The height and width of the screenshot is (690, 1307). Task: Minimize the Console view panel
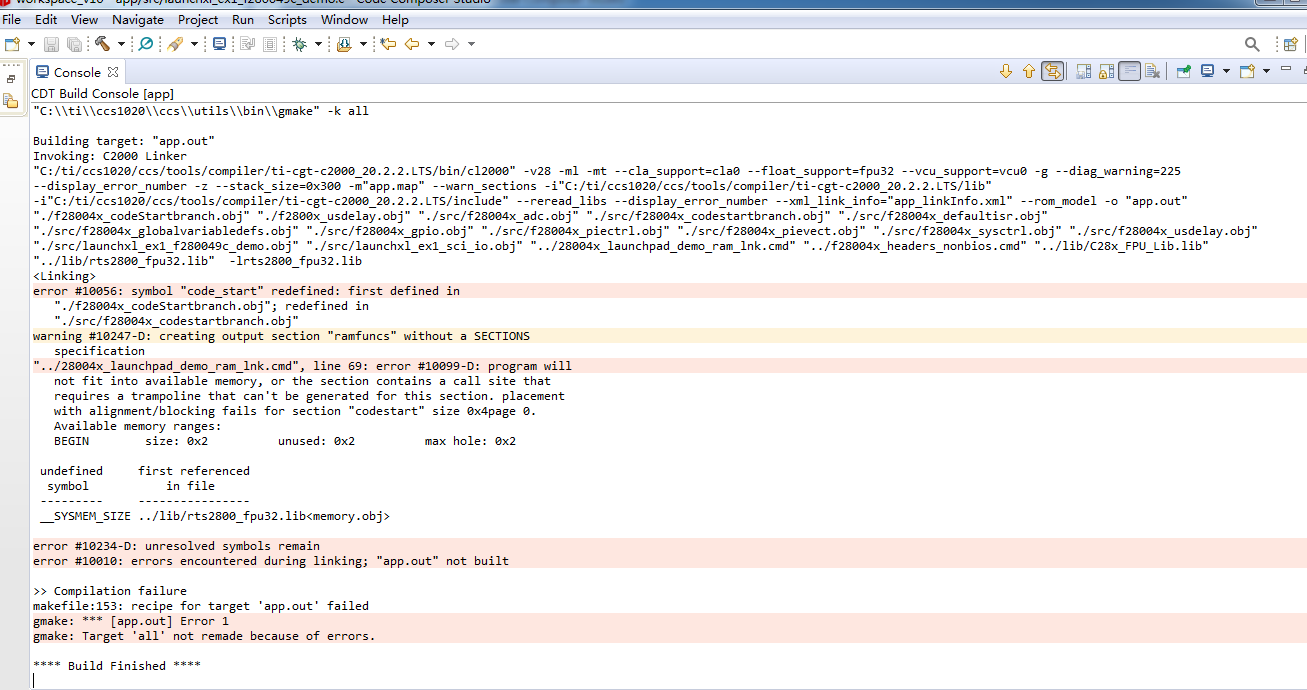(1286, 70)
